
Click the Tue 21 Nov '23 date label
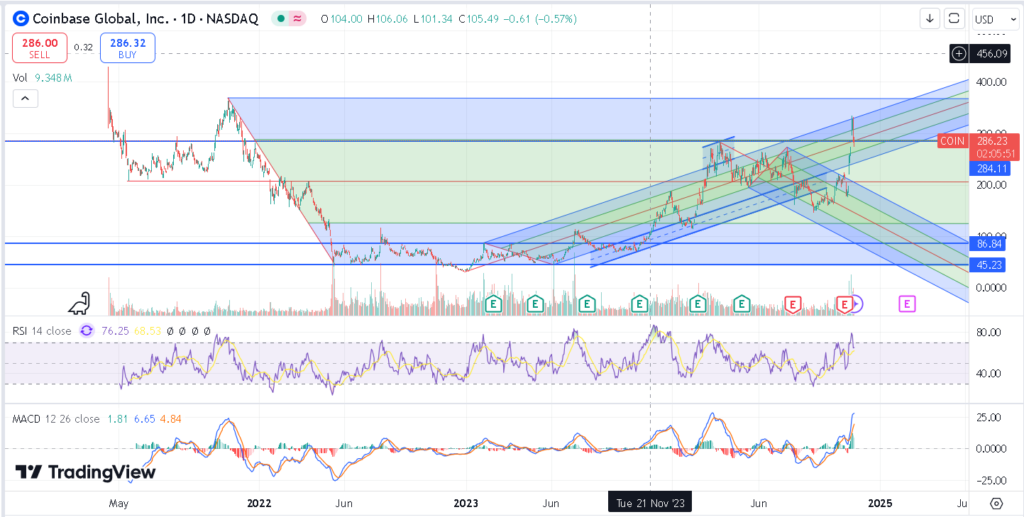coord(650,503)
